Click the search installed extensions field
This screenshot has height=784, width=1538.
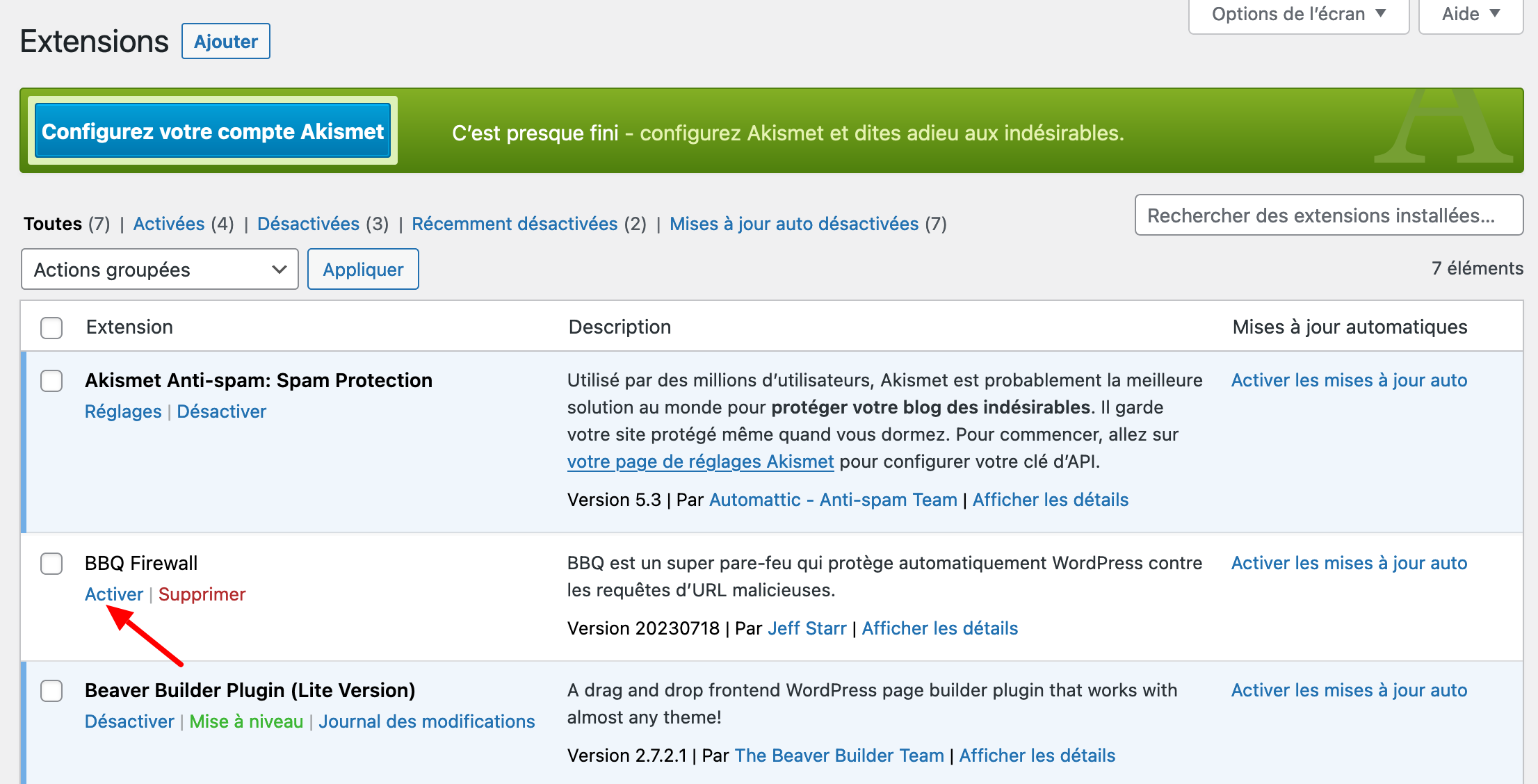[x=1328, y=215]
